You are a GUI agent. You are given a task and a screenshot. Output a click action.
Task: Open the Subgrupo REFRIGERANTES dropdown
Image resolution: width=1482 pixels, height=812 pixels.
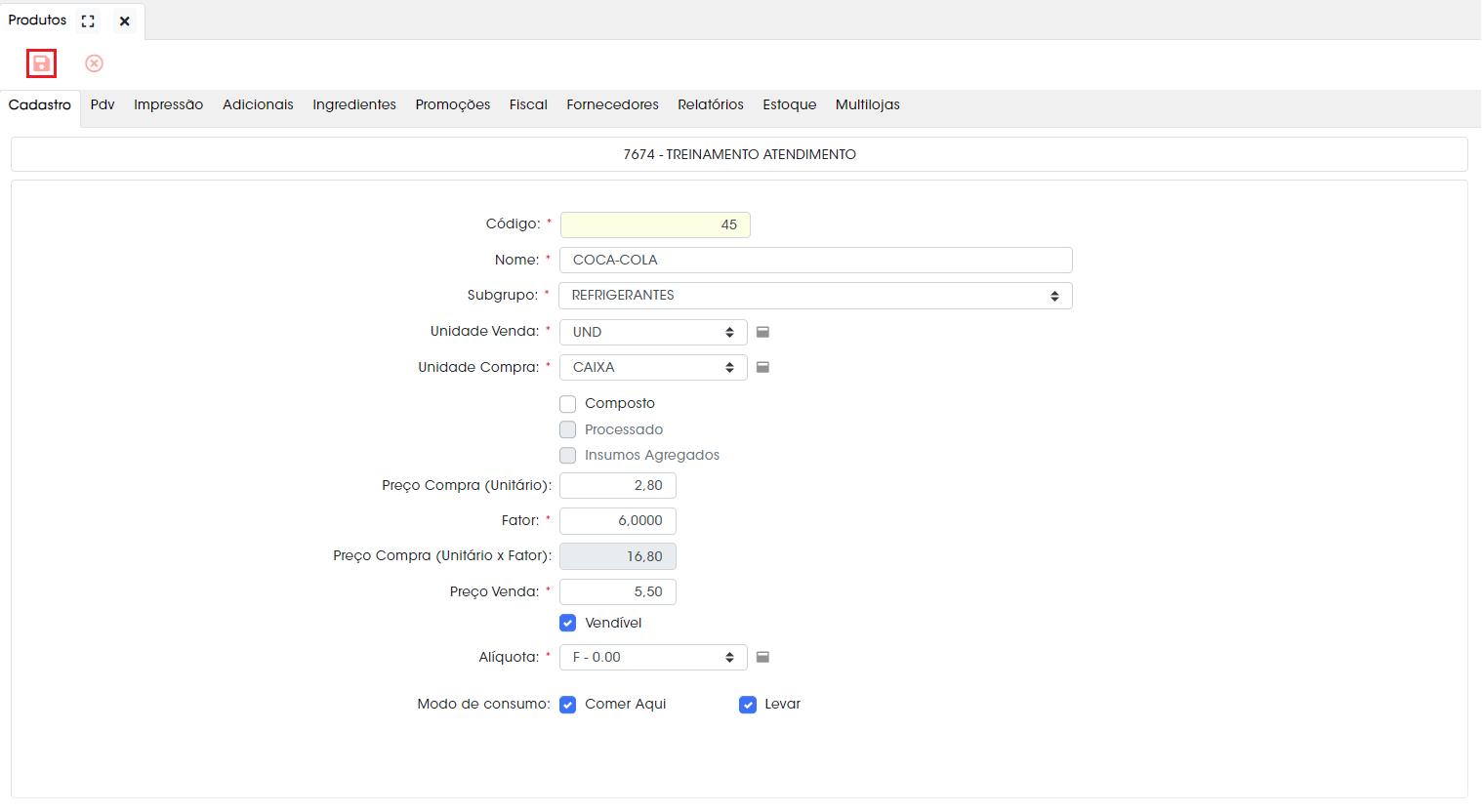(815, 296)
